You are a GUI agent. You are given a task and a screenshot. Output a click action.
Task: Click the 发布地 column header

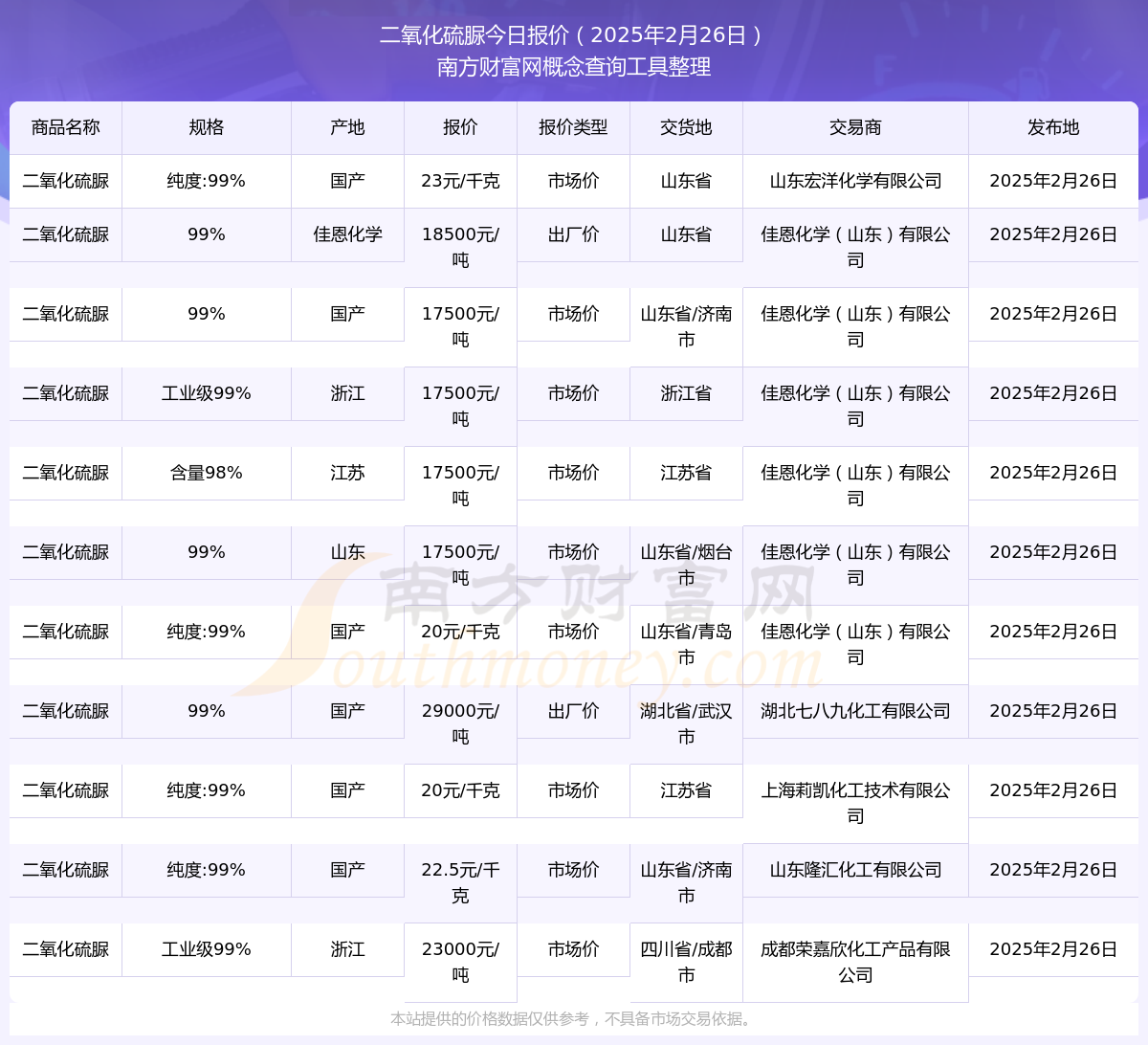pos(1053,127)
